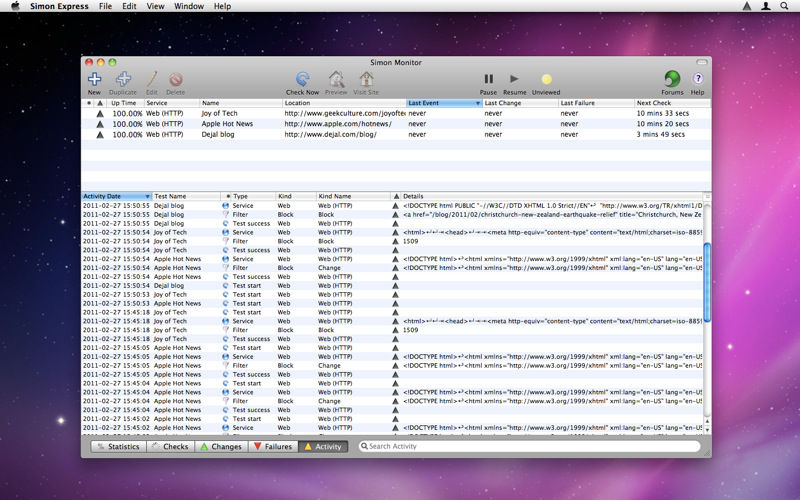Click the Last Change column header
This screenshot has width=800, height=500.
click(520, 103)
